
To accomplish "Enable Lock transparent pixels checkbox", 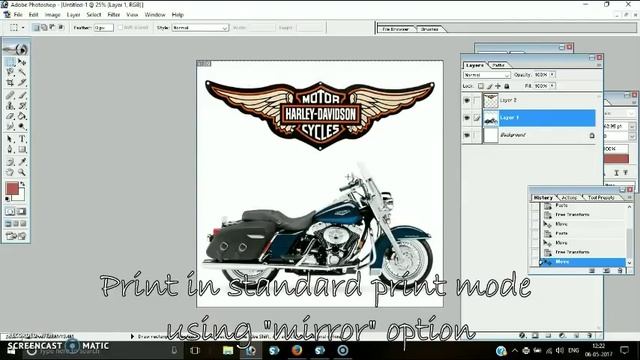I will tap(481, 86).
